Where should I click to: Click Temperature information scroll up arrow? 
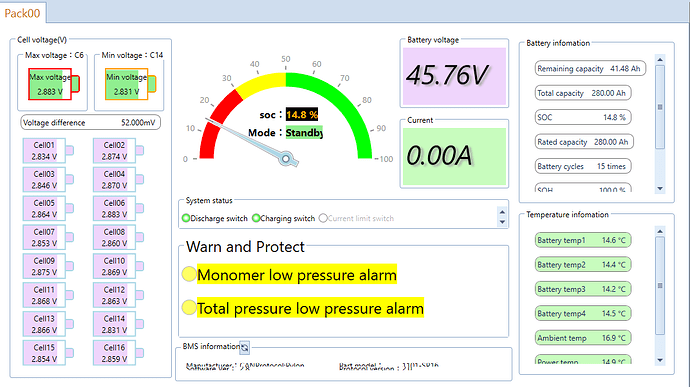[660, 231]
